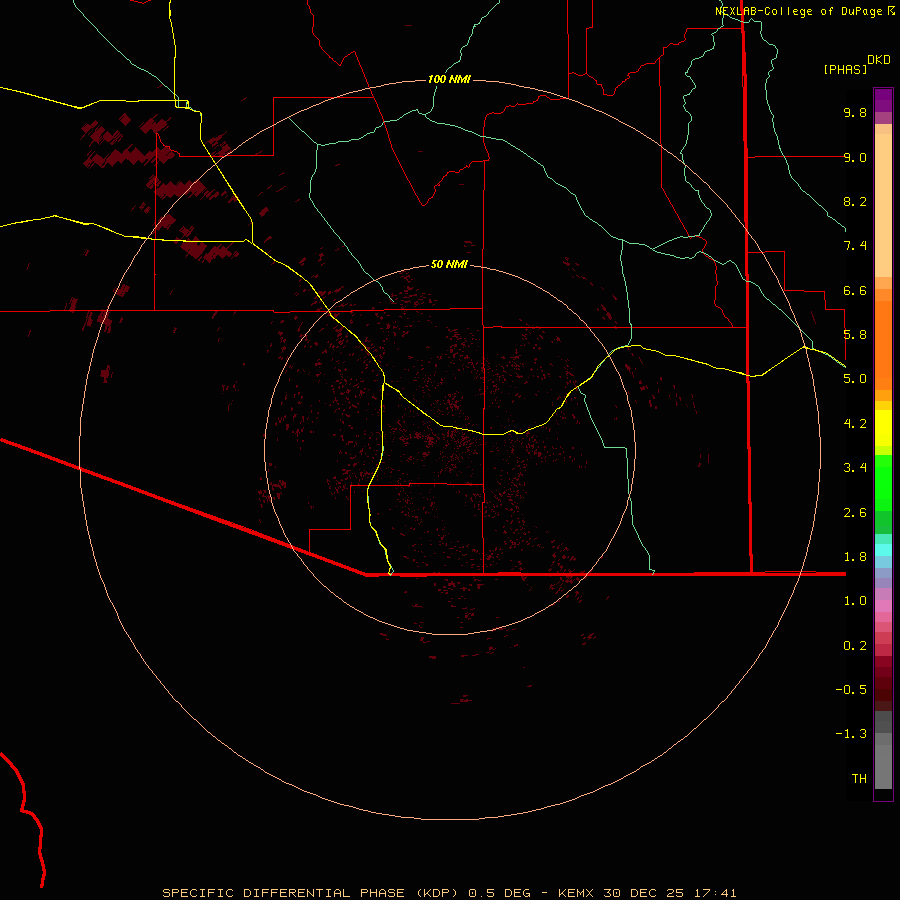The height and width of the screenshot is (900, 900).
Task: Click the 4.2 legend value
Action: click(855, 424)
